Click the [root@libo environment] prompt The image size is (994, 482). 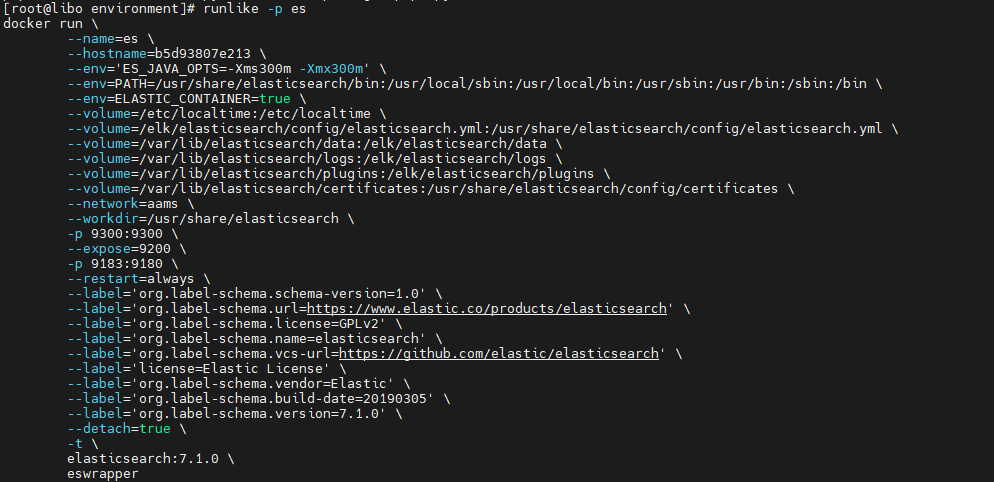(98, 9)
